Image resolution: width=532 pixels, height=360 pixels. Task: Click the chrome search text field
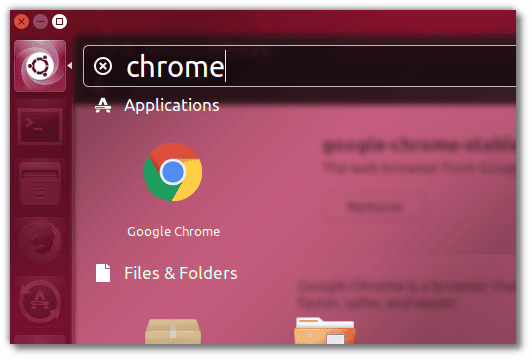coord(300,66)
